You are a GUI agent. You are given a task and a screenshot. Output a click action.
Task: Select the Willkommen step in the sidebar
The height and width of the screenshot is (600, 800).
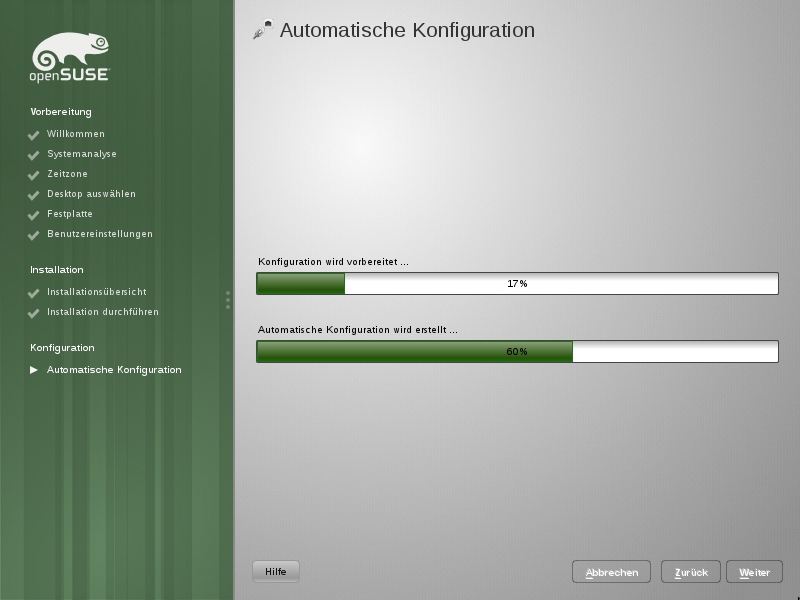point(76,134)
